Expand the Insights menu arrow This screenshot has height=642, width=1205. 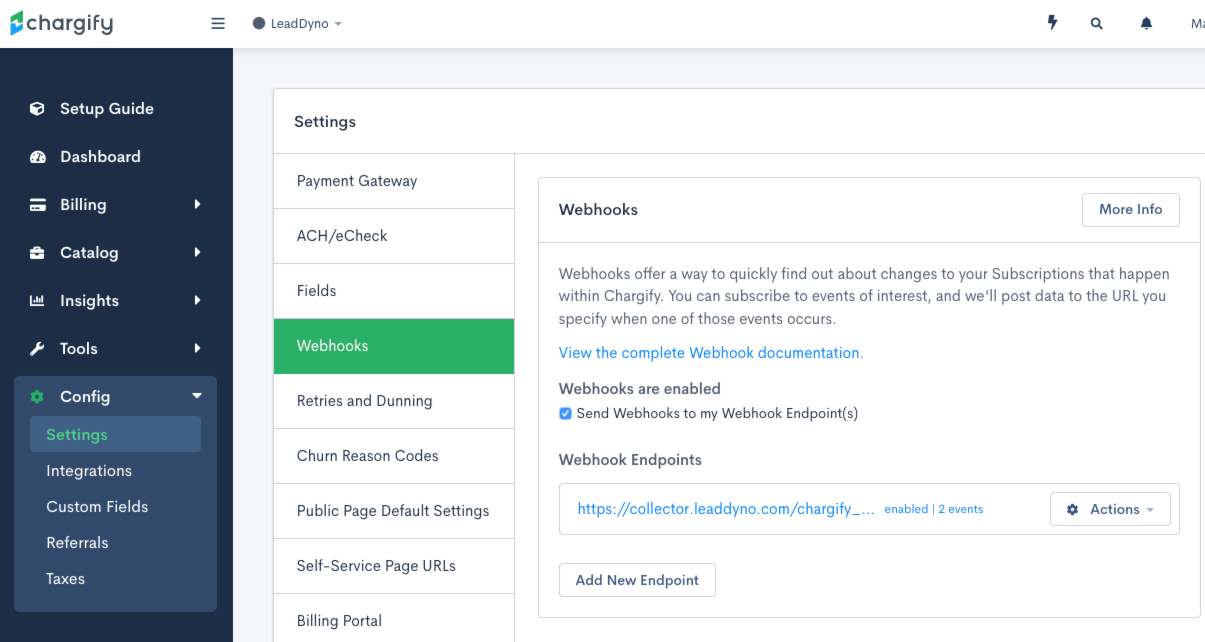tap(197, 300)
